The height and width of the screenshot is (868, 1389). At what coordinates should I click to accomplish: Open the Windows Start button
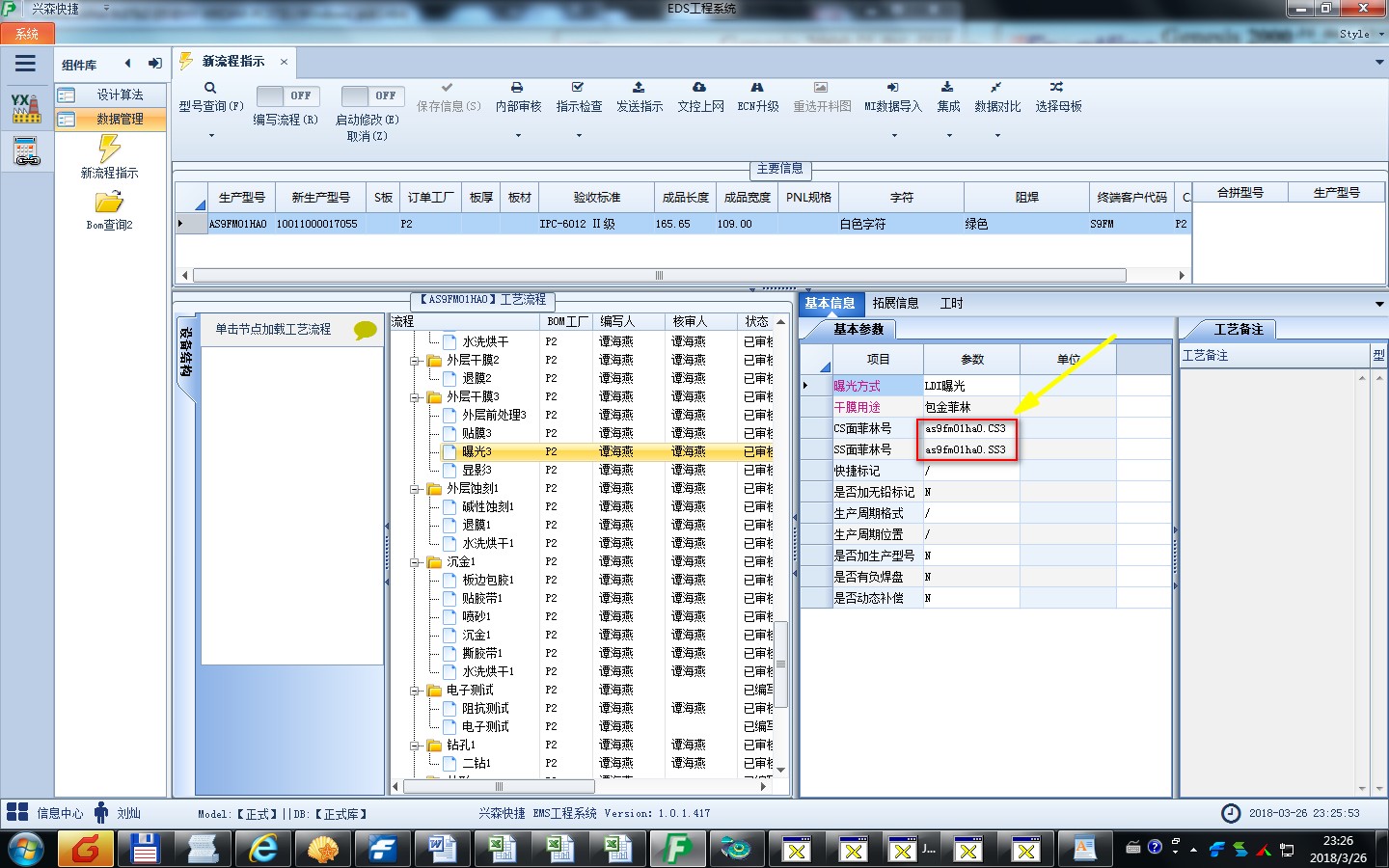[x=26, y=850]
